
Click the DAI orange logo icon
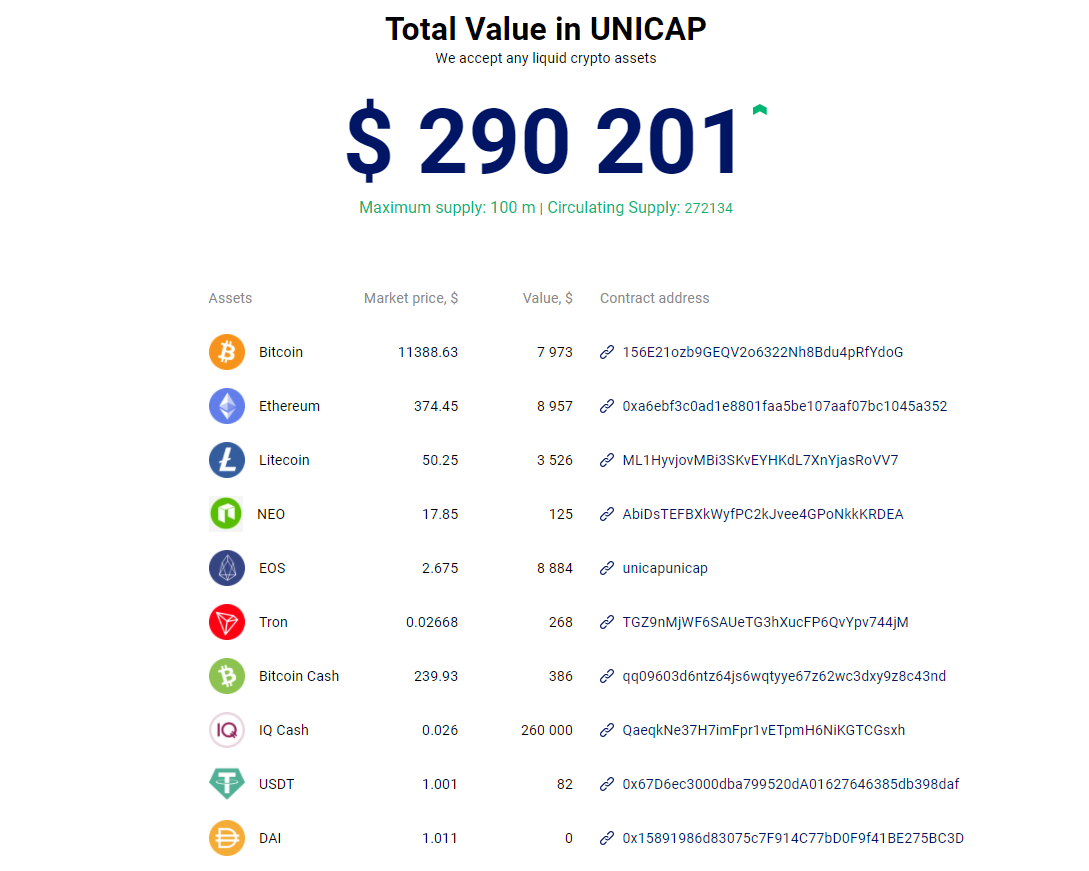(226, 838)
